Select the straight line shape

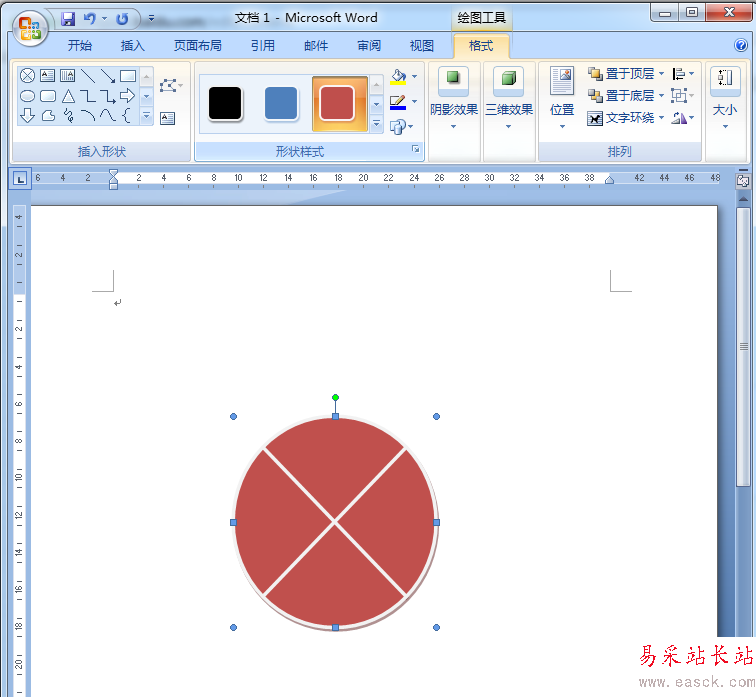[88, 76]
